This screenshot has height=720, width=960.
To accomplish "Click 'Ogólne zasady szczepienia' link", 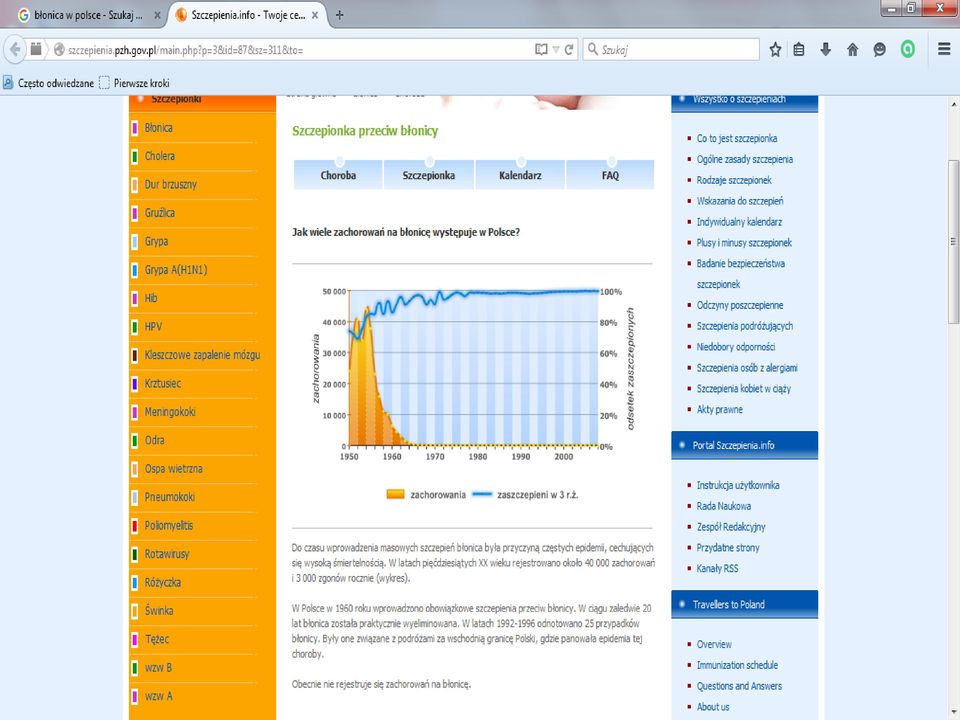I will (744, 159).
